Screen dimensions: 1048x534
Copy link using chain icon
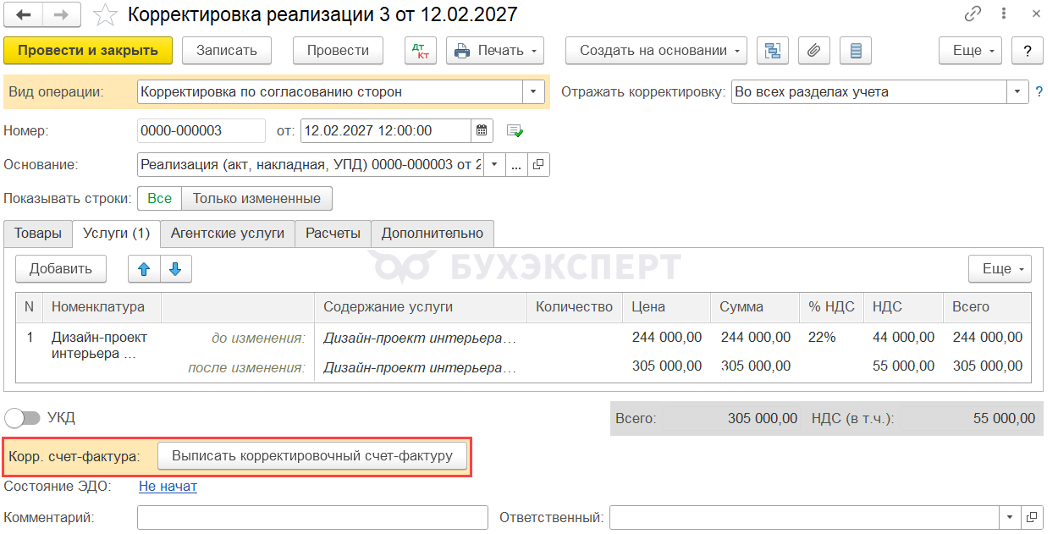pos(972,14)
